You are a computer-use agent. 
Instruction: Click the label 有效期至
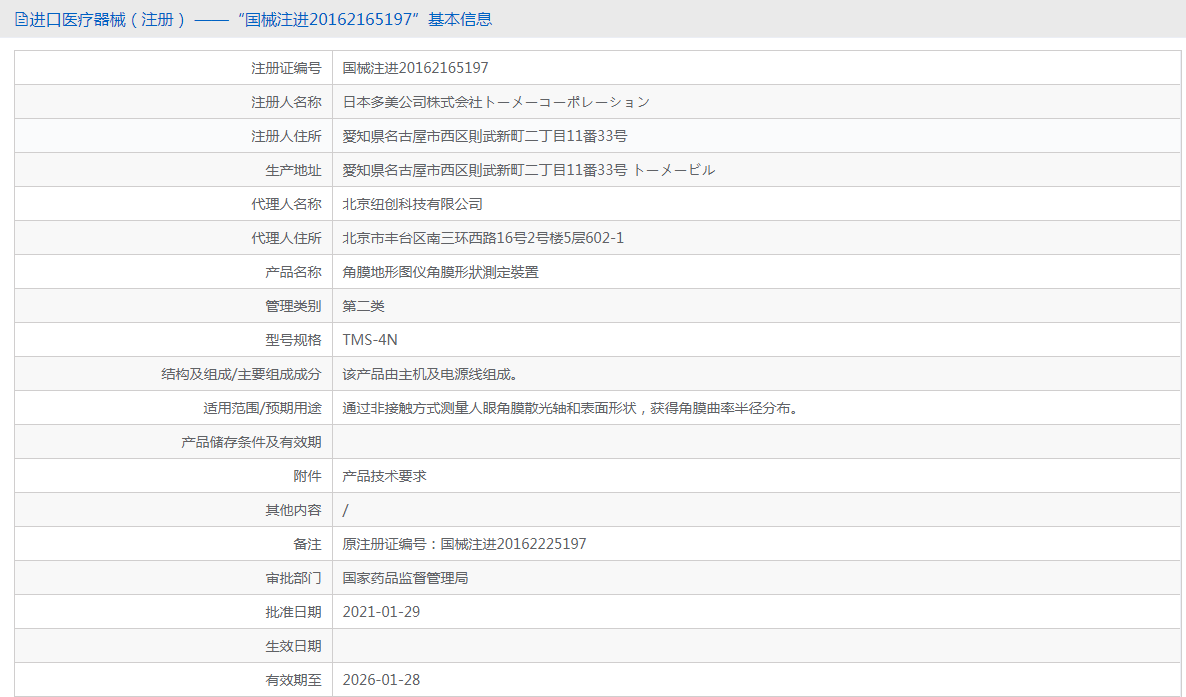293,681
